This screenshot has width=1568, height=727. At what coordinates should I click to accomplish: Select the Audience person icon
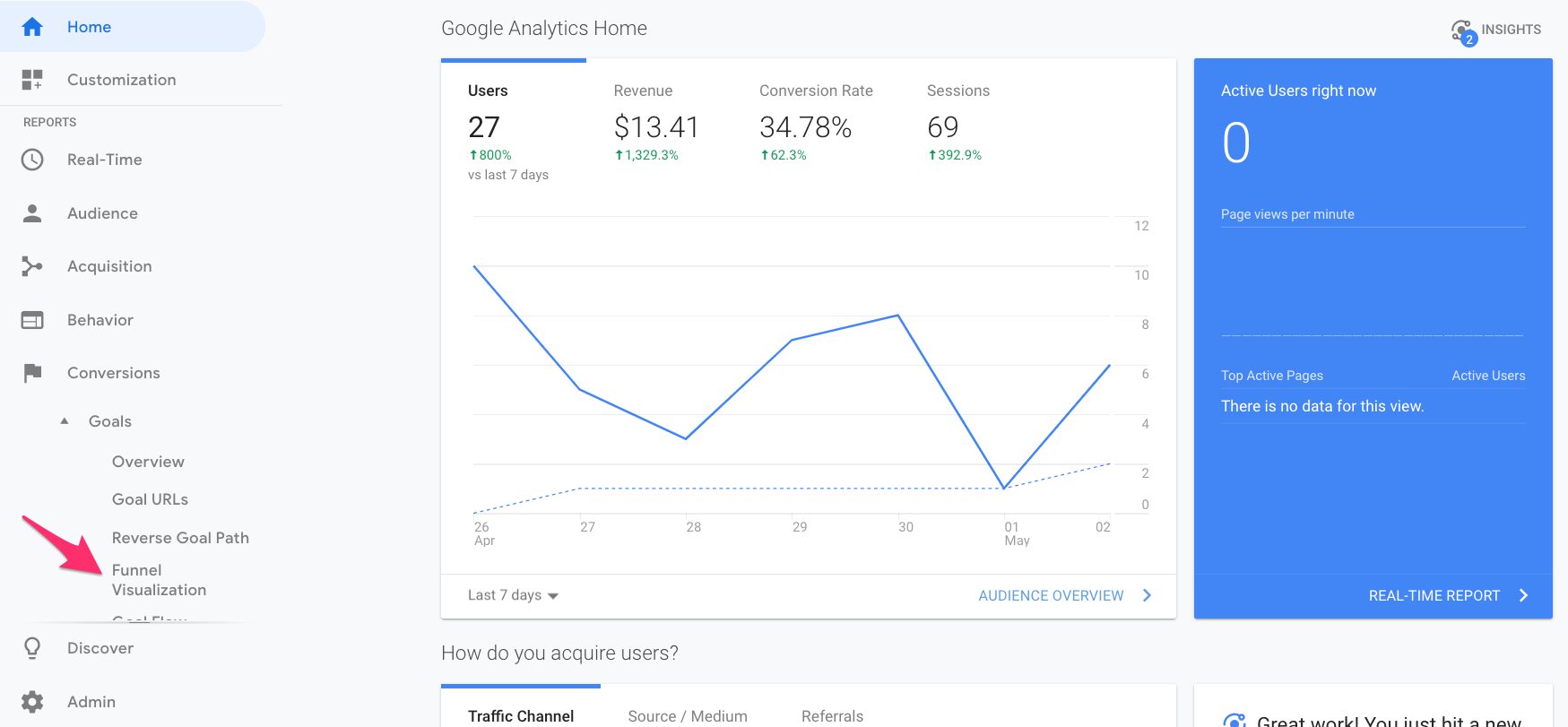32,213
